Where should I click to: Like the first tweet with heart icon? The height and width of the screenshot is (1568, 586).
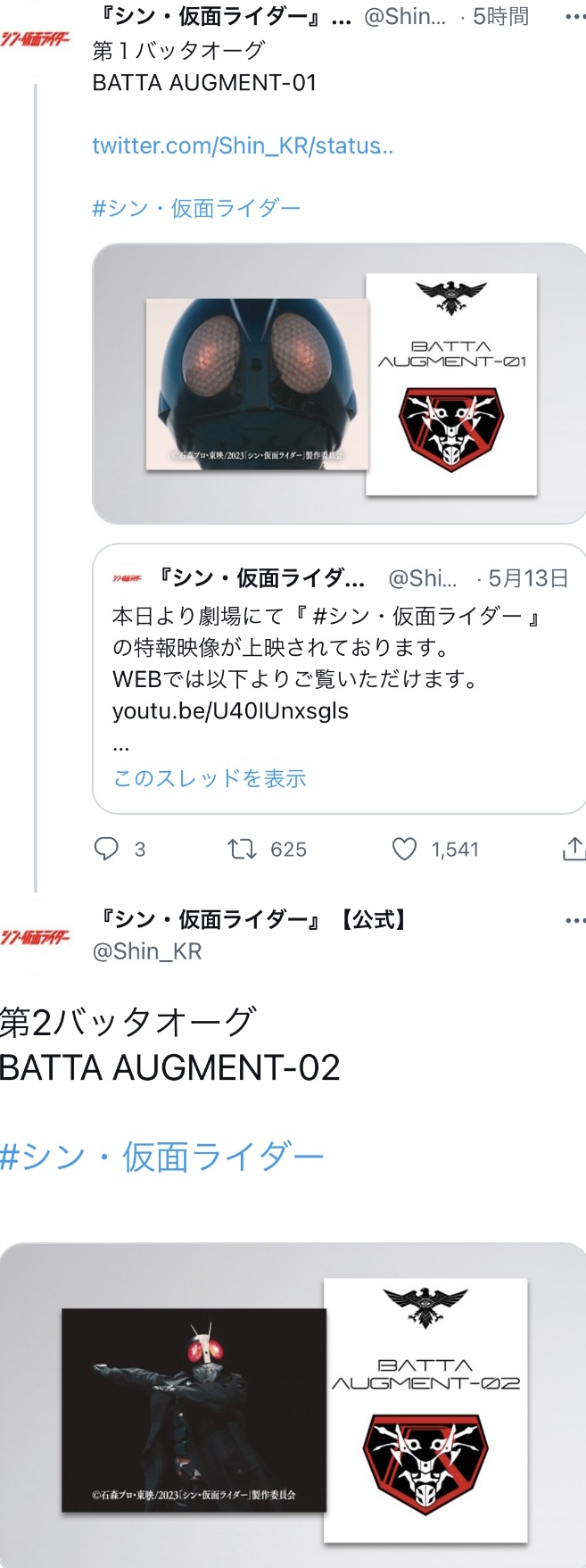405,849
